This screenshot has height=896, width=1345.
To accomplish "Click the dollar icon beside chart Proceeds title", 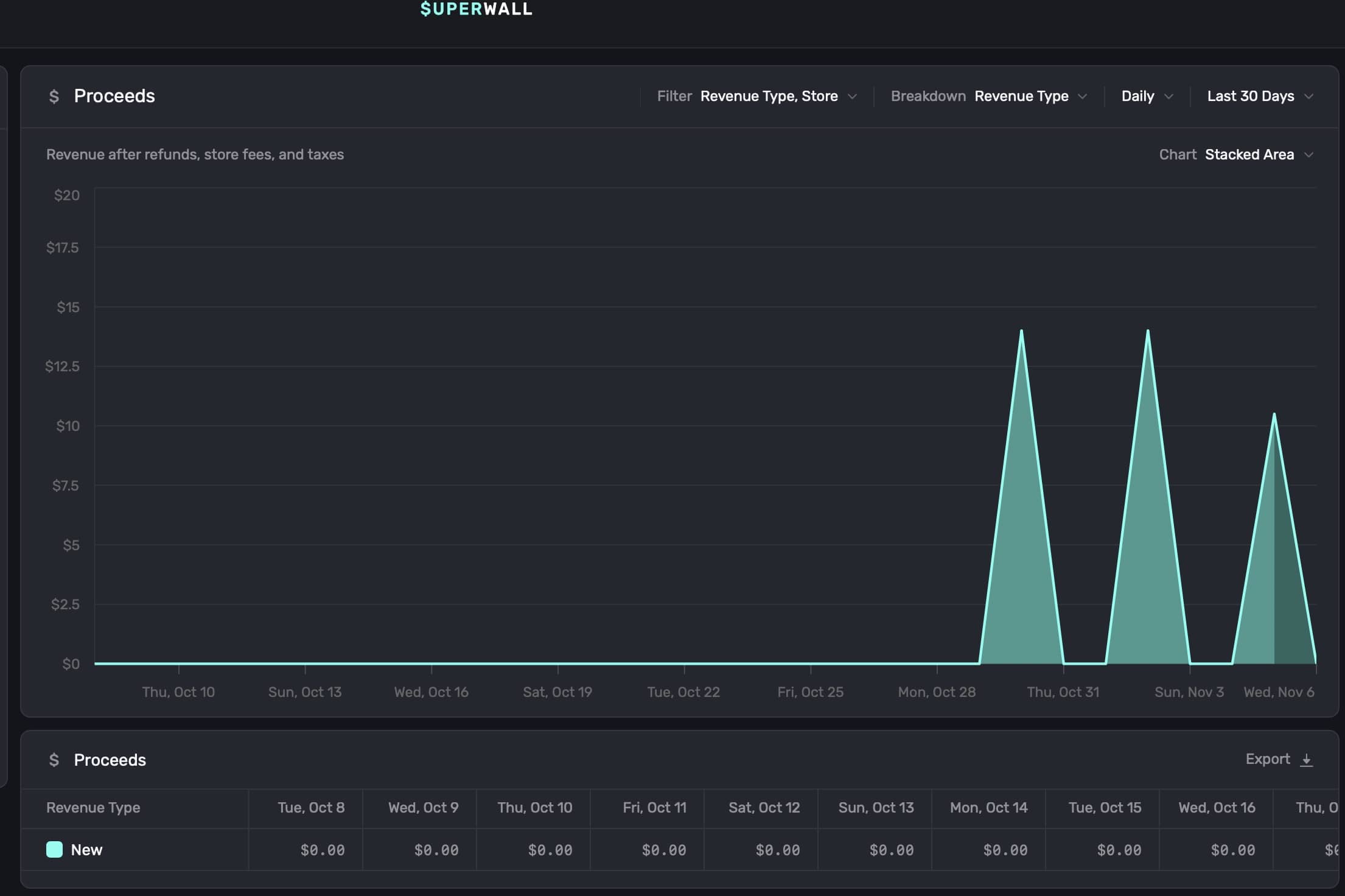I will click(x=54, y=96).
